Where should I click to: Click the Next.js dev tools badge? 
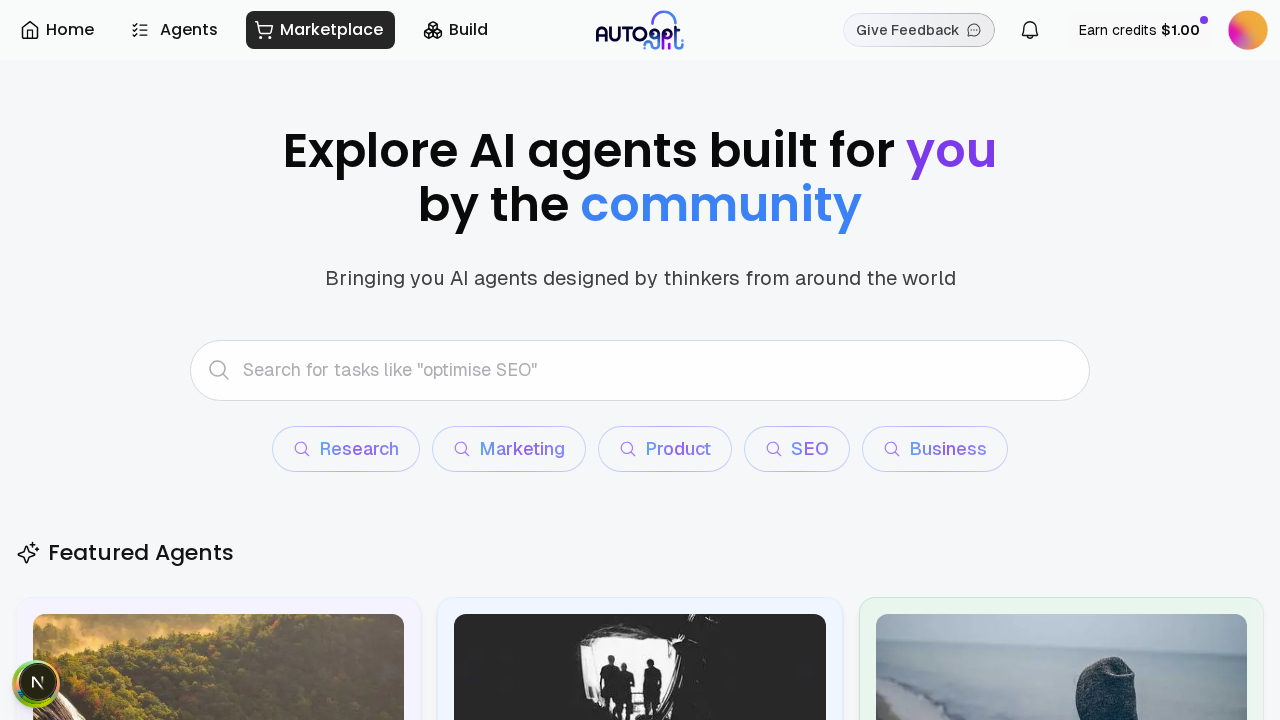[37, 683]
